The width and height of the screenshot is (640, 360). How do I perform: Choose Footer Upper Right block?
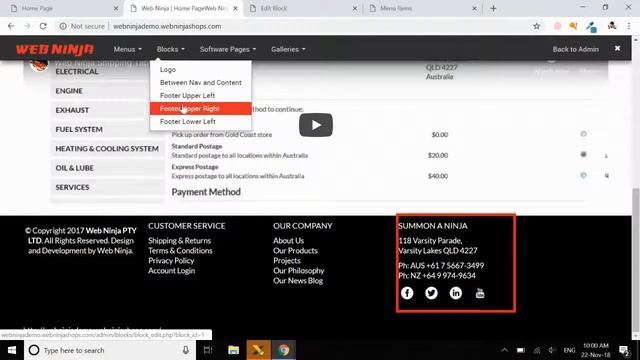tap(200, 109)
